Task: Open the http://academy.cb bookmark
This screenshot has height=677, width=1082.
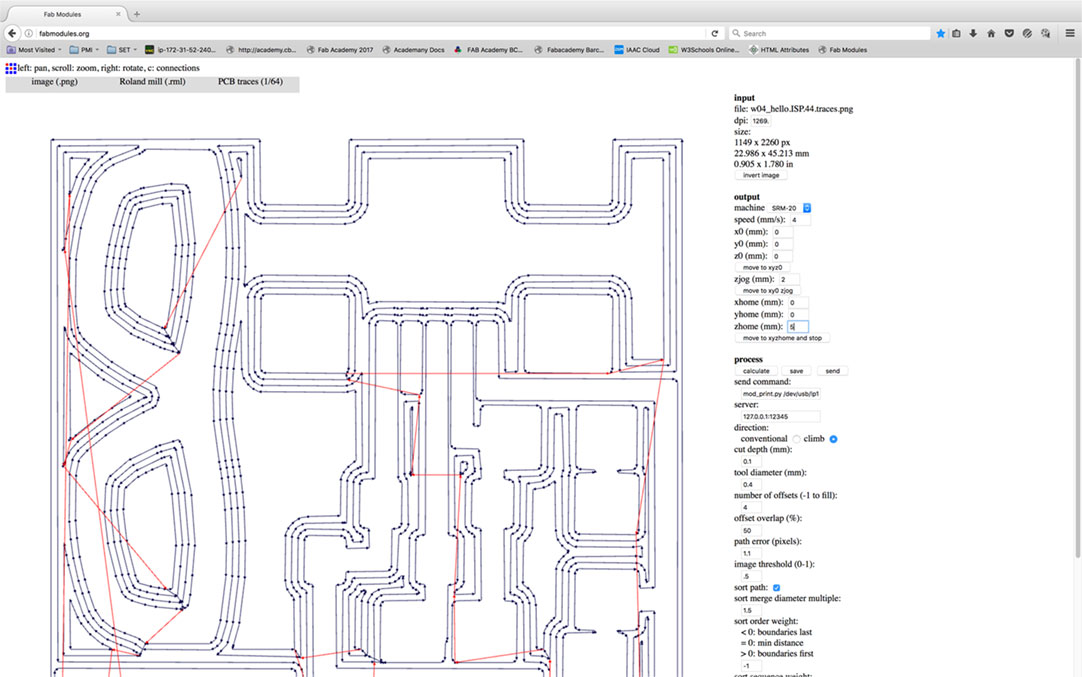Action: click(262, 50)
